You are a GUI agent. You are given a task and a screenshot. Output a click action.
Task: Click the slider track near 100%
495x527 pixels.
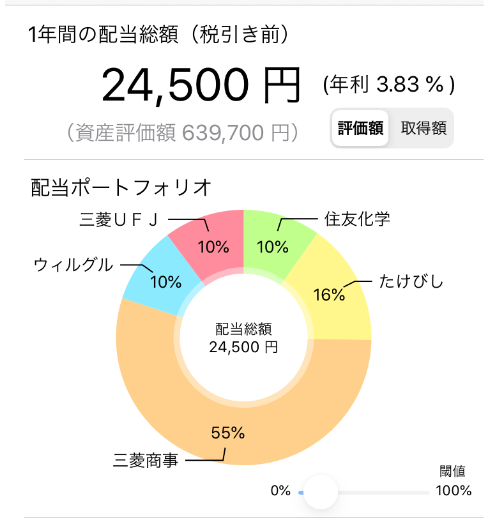423,493
